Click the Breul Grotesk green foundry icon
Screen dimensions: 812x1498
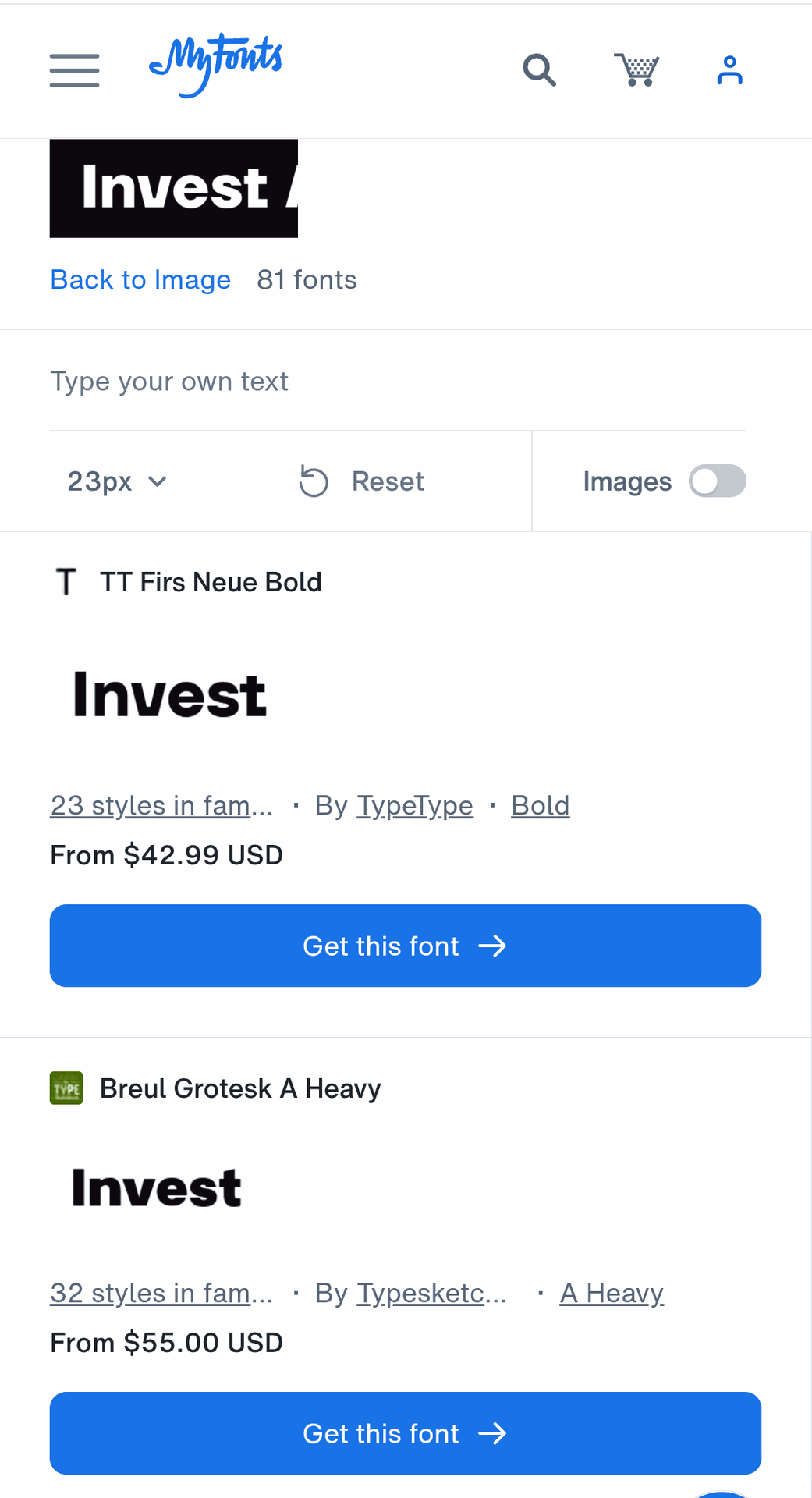(x=66, y=1088)
